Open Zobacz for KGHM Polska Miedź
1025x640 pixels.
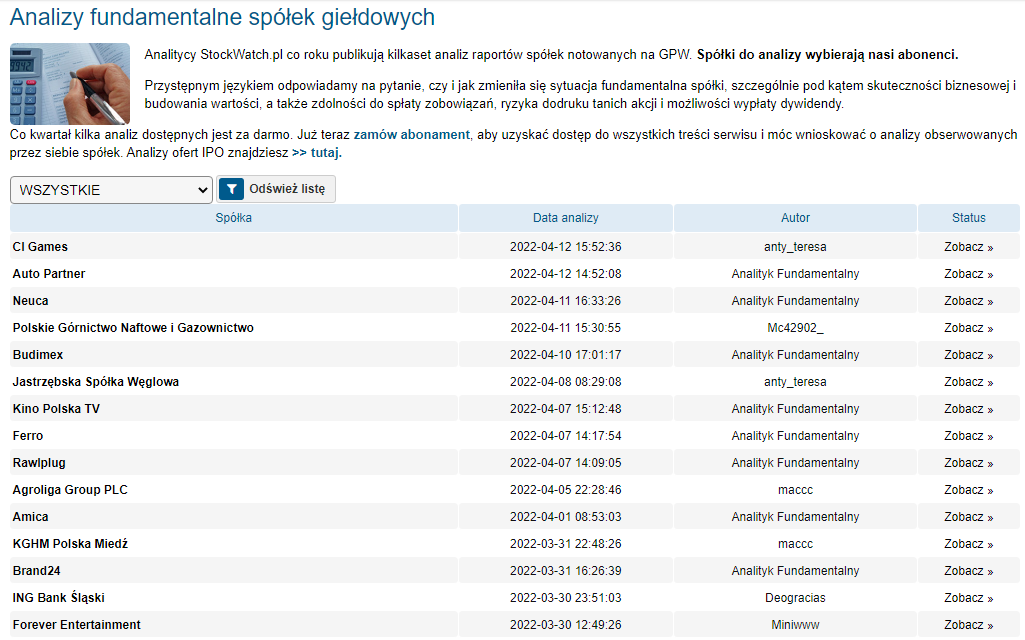(968, 544)
